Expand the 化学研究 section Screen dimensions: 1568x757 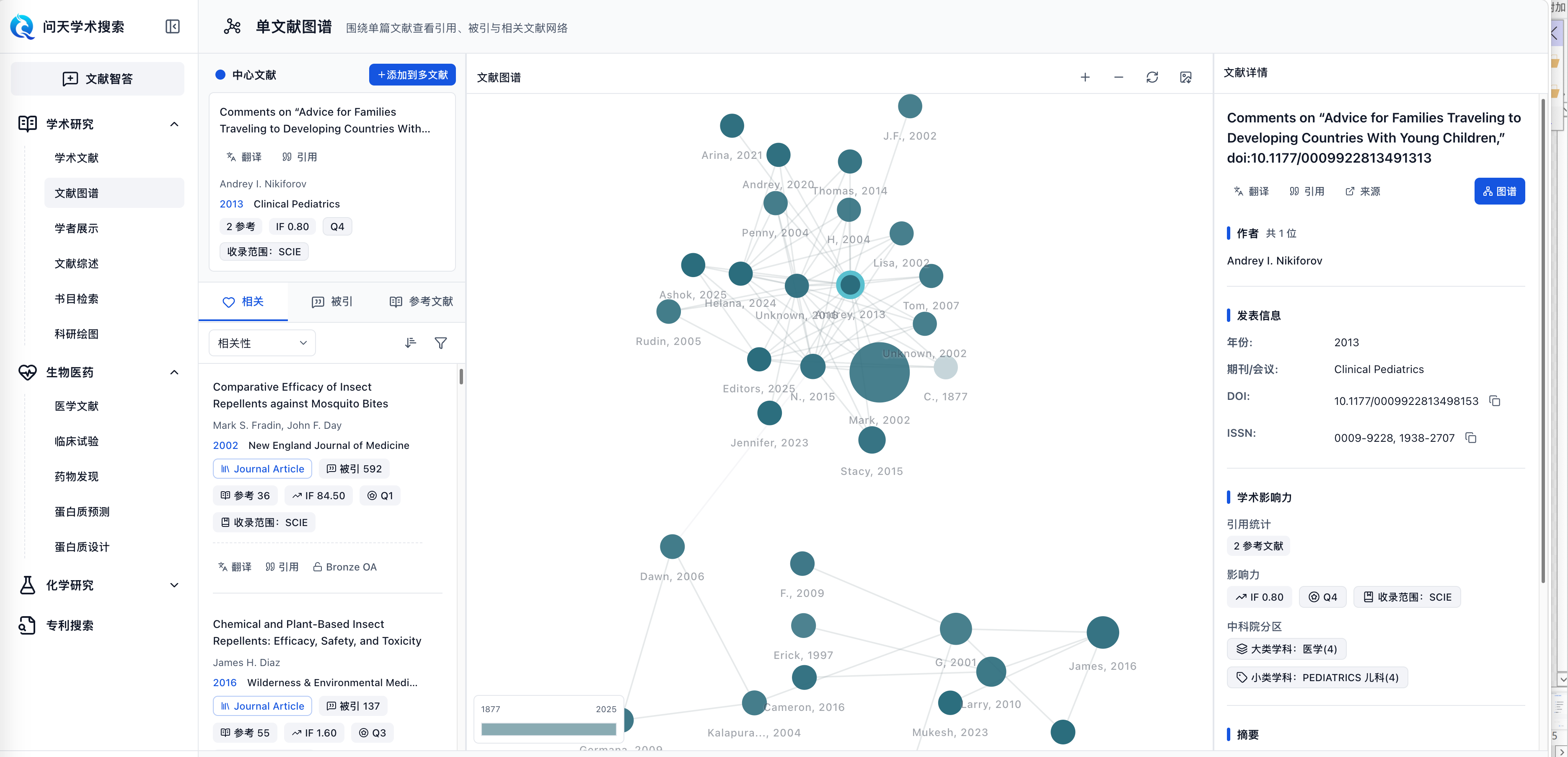174,585
